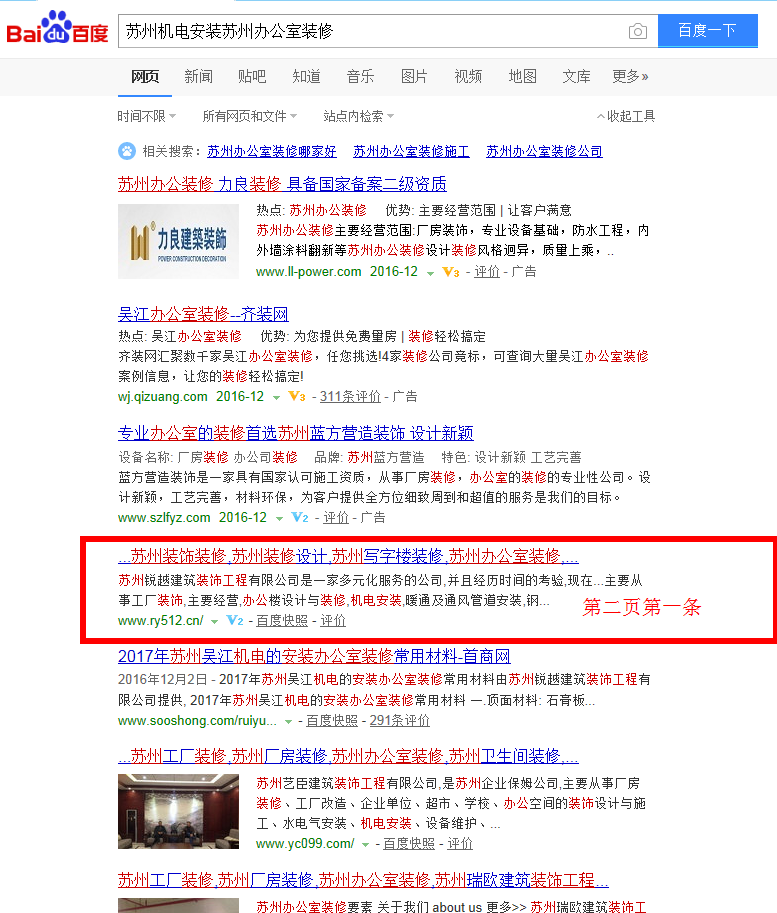Image resolution: width=777 pixels, height=913 pixels.
Task: Open the www.ry512.cn/ URL link
Action: click(x=161, y=621)
